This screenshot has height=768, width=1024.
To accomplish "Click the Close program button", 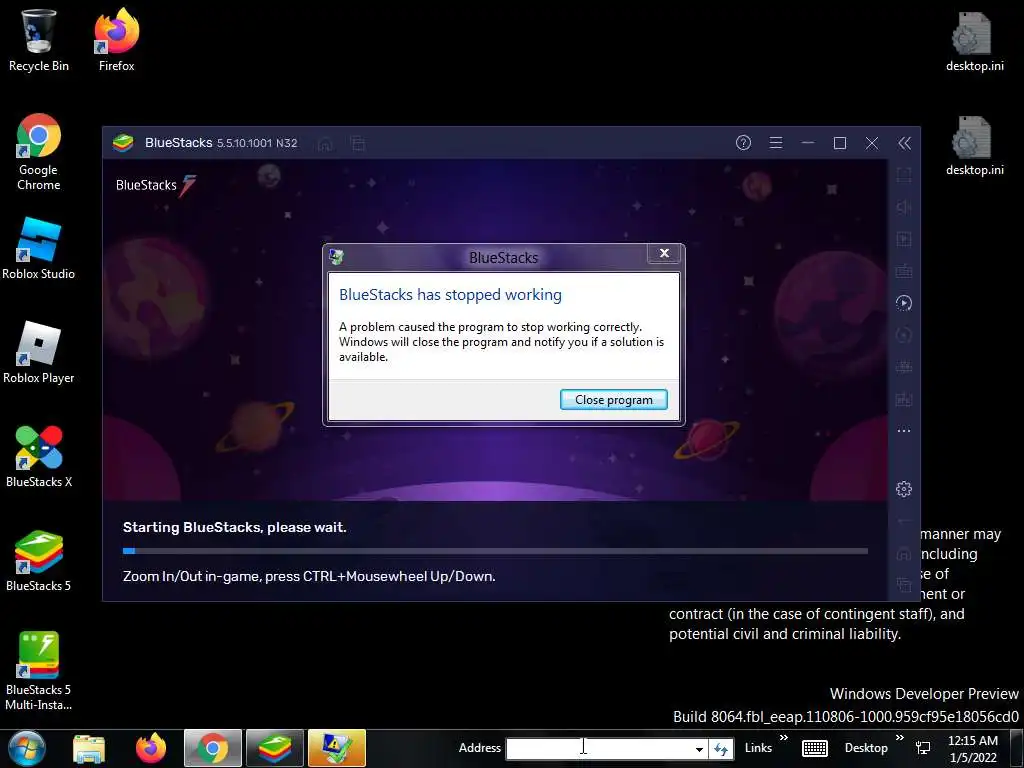I will pyautogui.click(x=614, y=400).
